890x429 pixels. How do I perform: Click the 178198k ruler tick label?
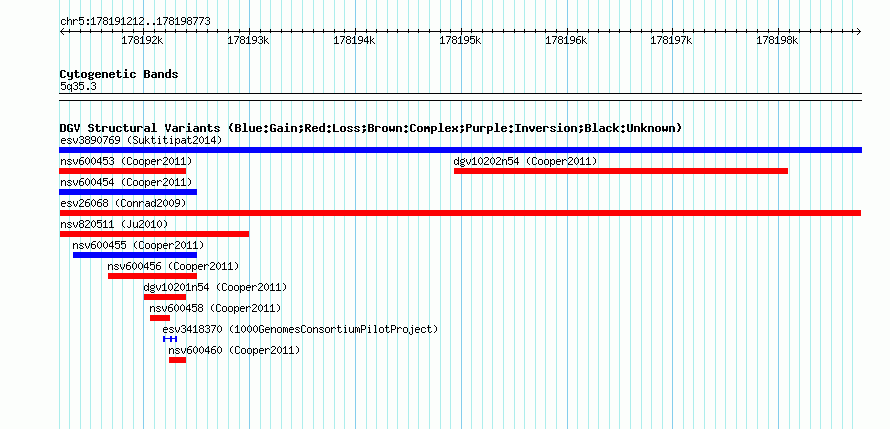coord(778,41)
